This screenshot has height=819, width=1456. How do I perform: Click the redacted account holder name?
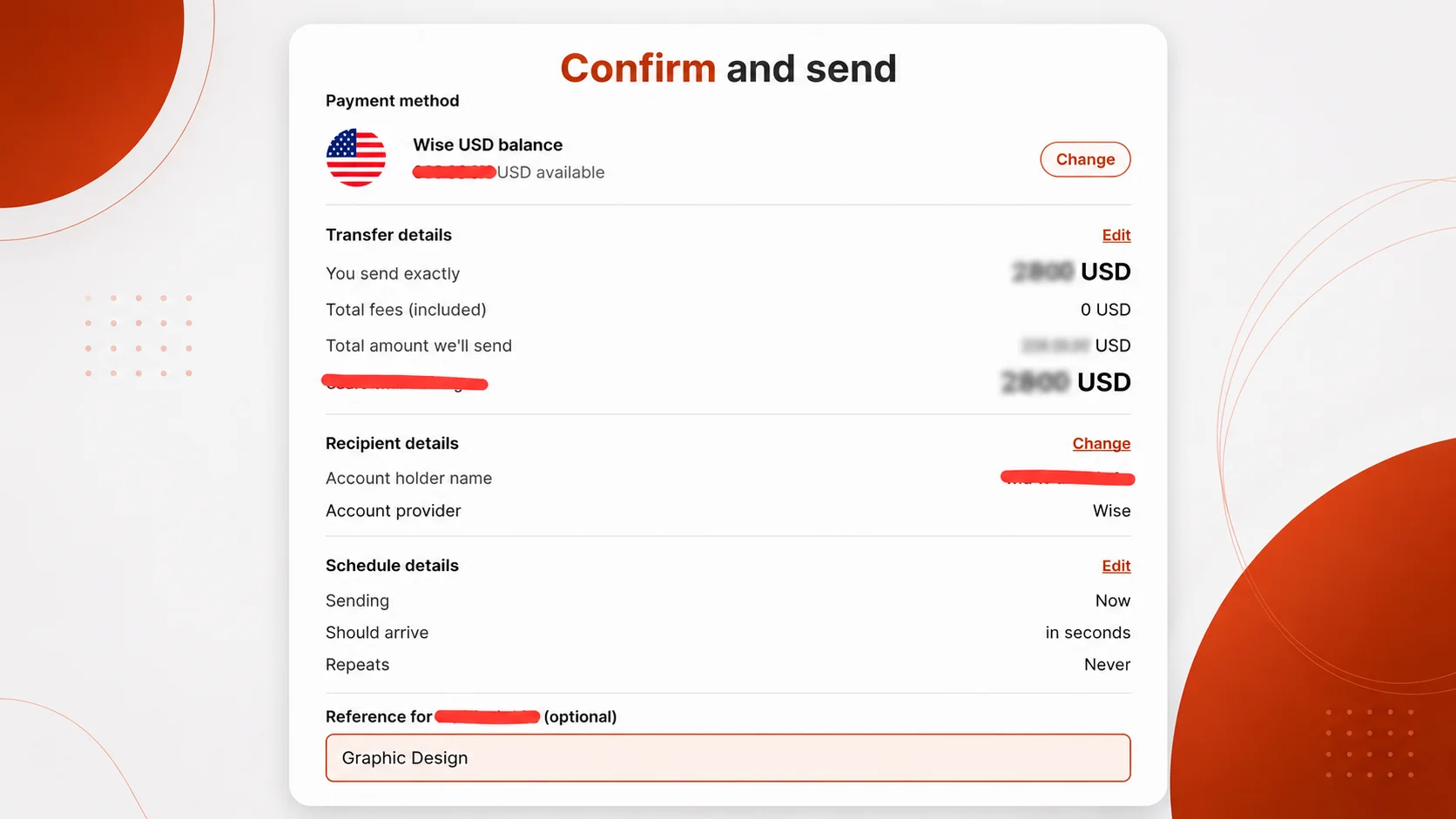click(x=1068, y=477)
